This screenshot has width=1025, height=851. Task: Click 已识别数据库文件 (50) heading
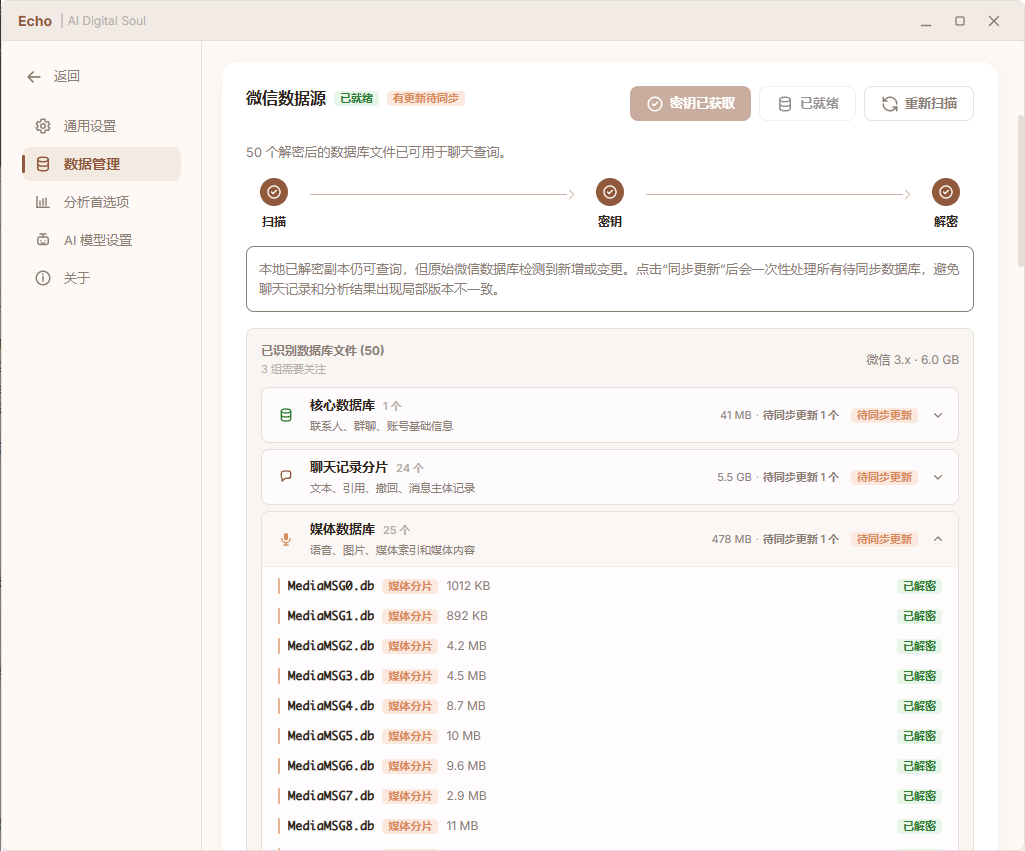click(323, 350)
